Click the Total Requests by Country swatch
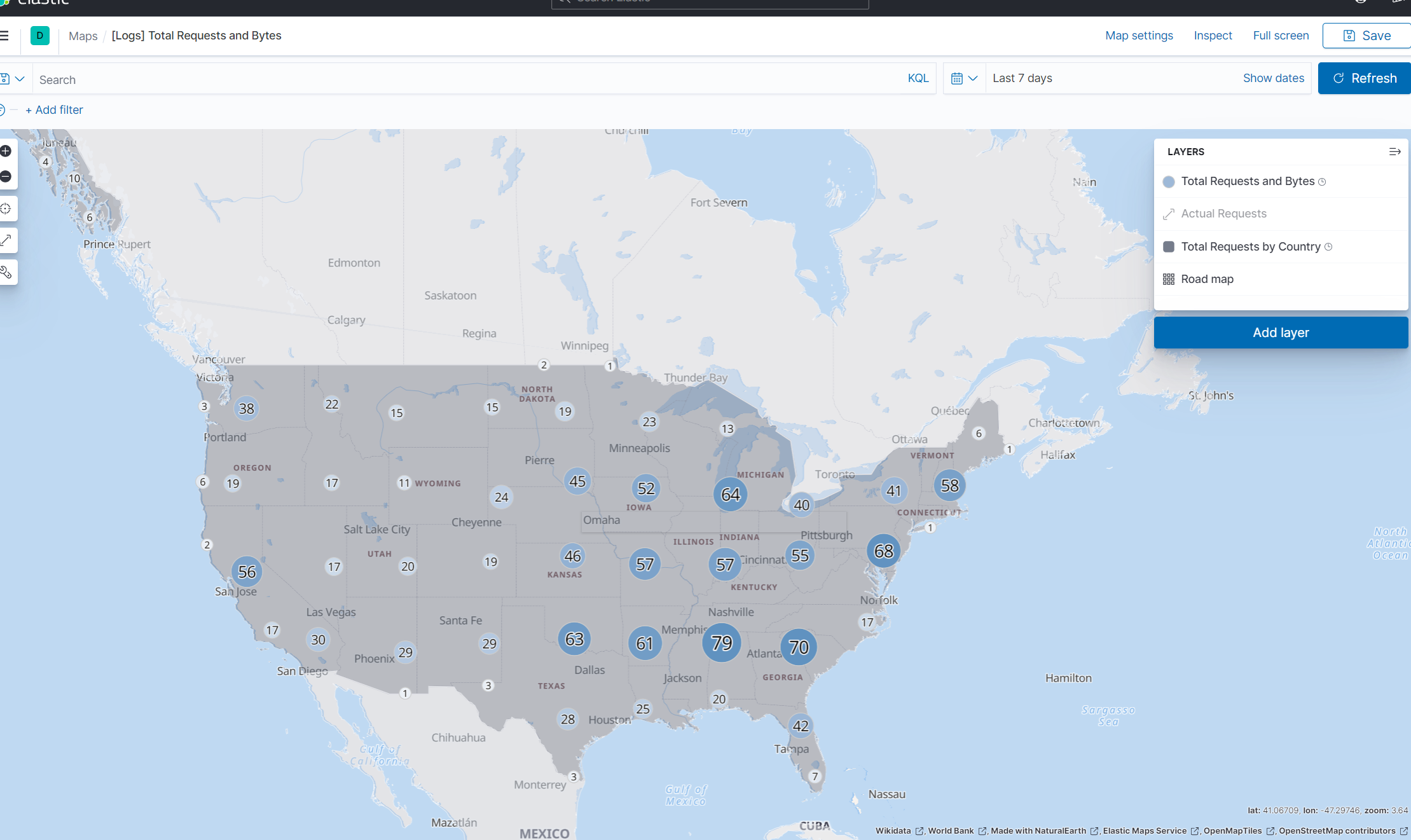Viewport: 1411px width, 840px height. [x=1169, y=247]
